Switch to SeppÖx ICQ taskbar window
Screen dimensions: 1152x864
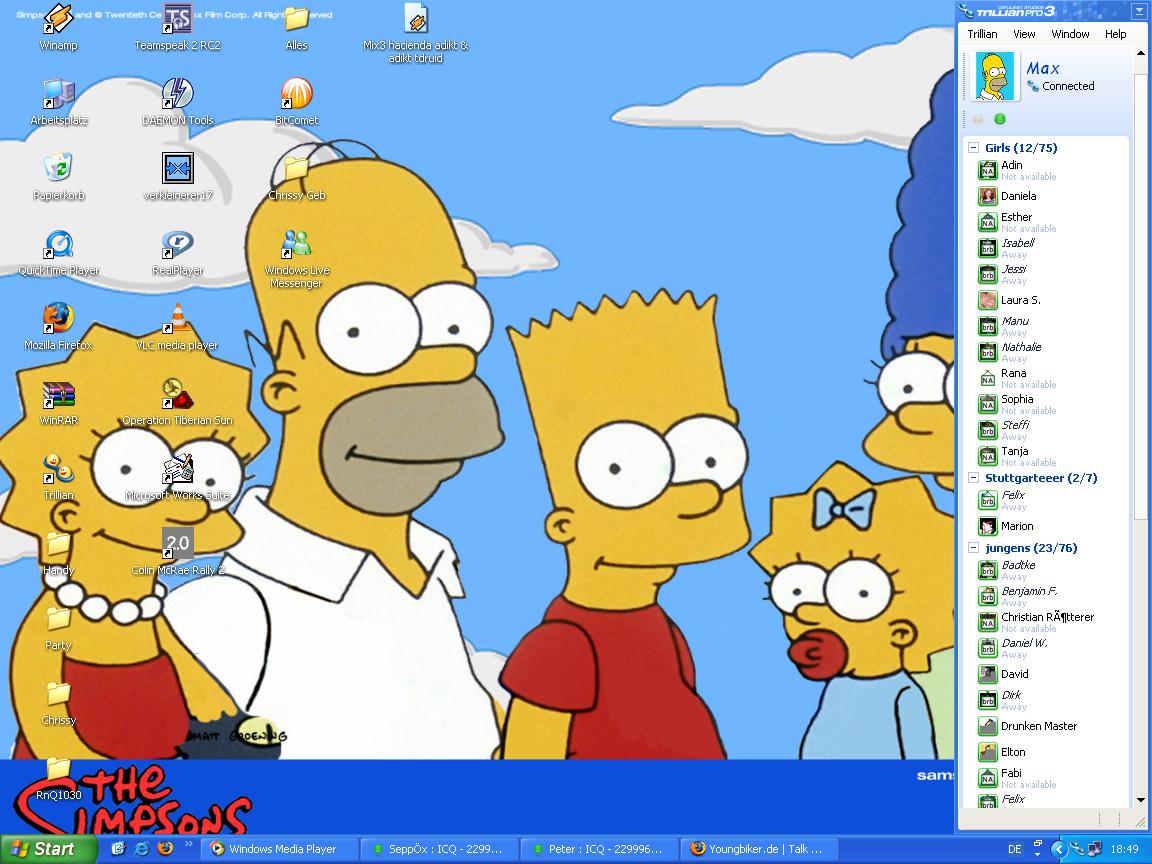click(442, 849)
